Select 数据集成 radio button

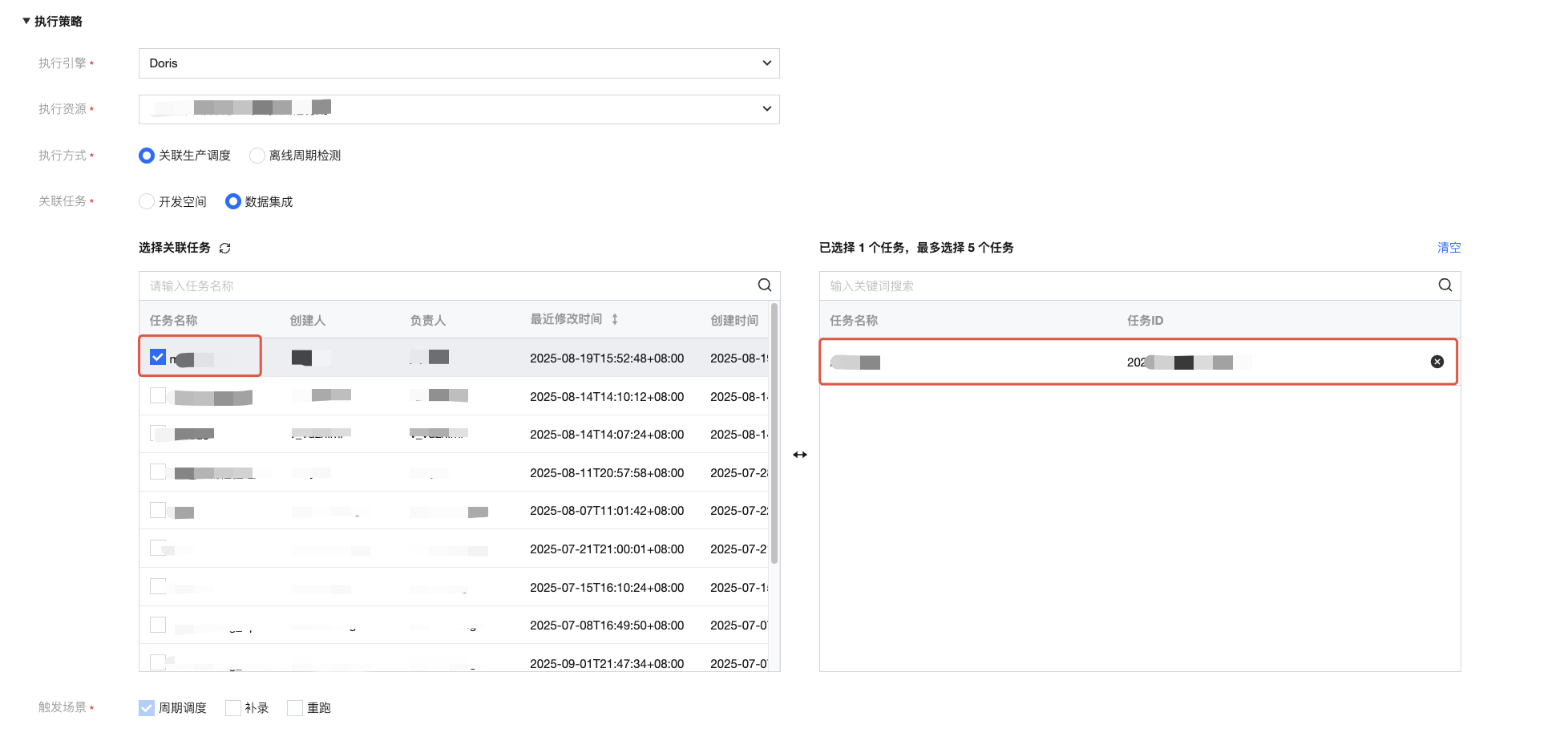coord(233,202)
